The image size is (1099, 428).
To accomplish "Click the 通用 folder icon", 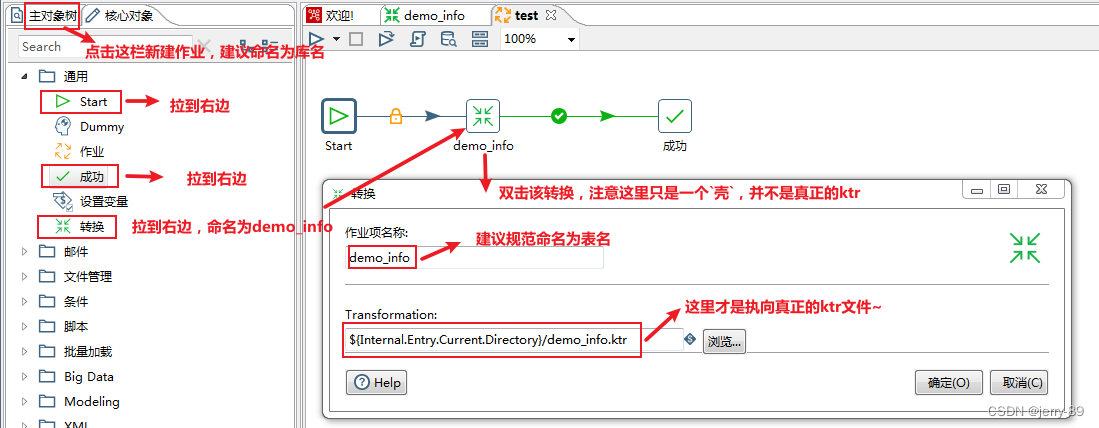I will click(46, 76).
